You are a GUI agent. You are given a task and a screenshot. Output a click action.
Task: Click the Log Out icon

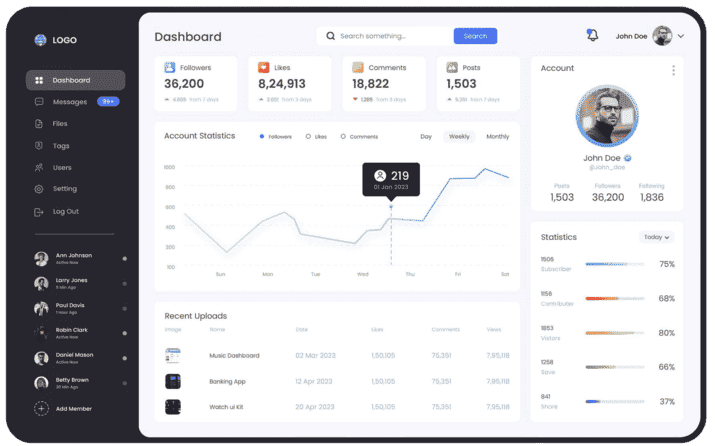(39, 211)
